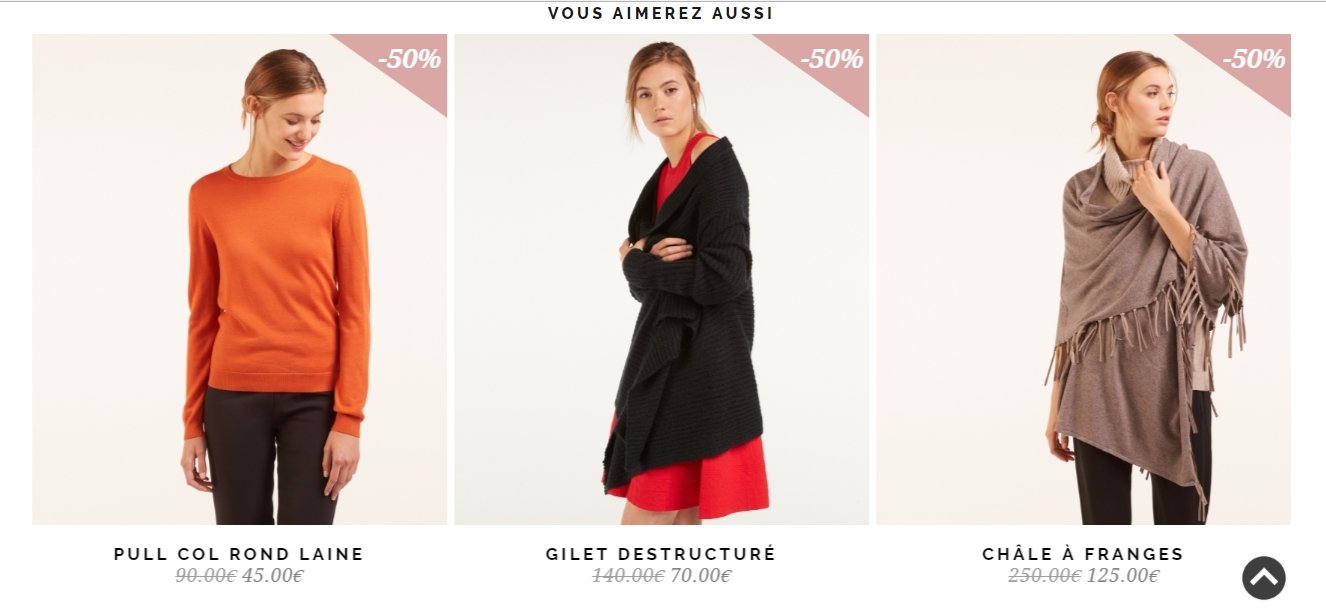Click the discounted 45.00€ price
Image resolution: width=1326 pixels, height=612 pixels.
click(x=273, y=576)
